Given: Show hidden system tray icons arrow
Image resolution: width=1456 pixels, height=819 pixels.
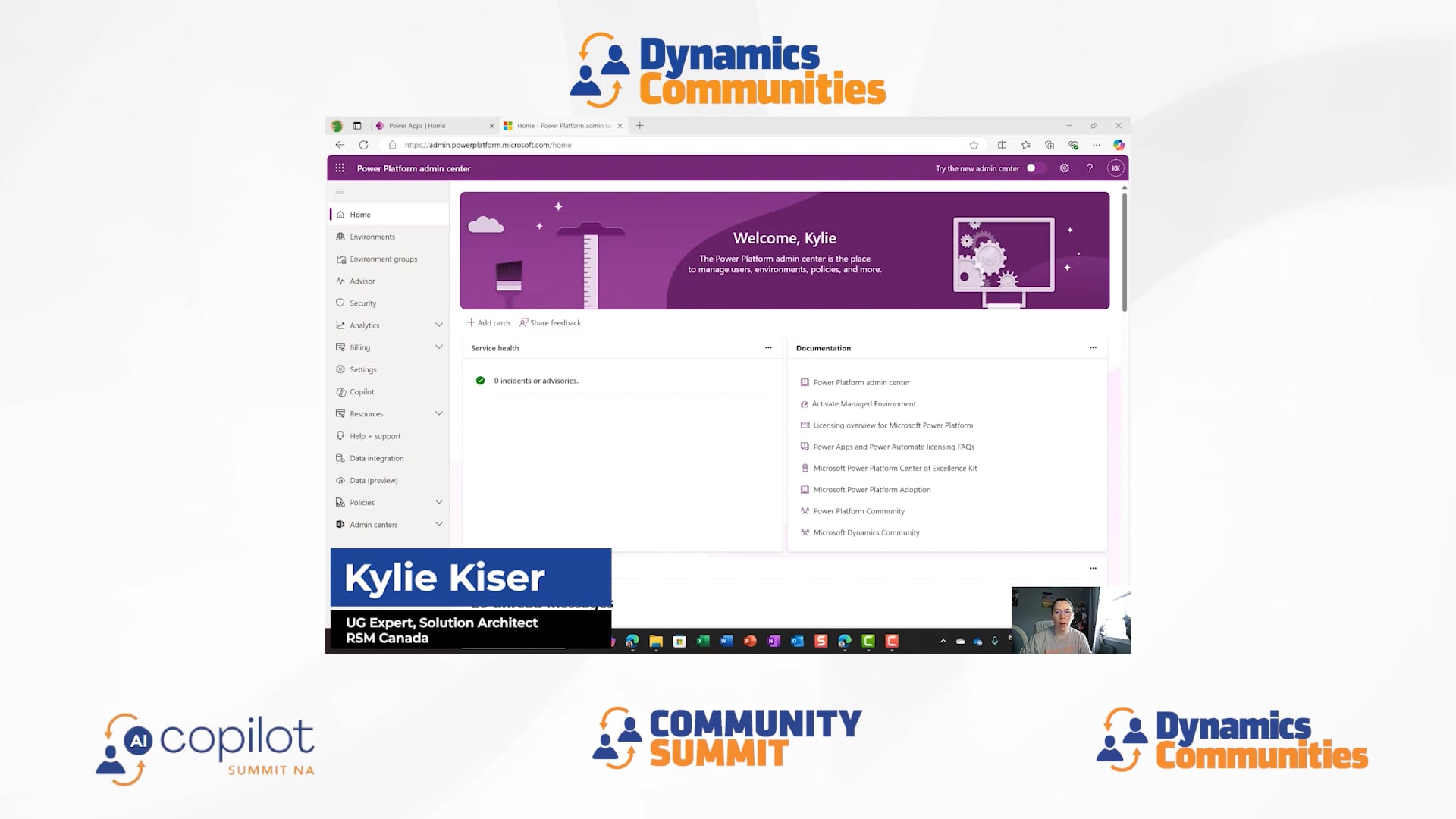Looking at the screenshot, I should 943,641.
